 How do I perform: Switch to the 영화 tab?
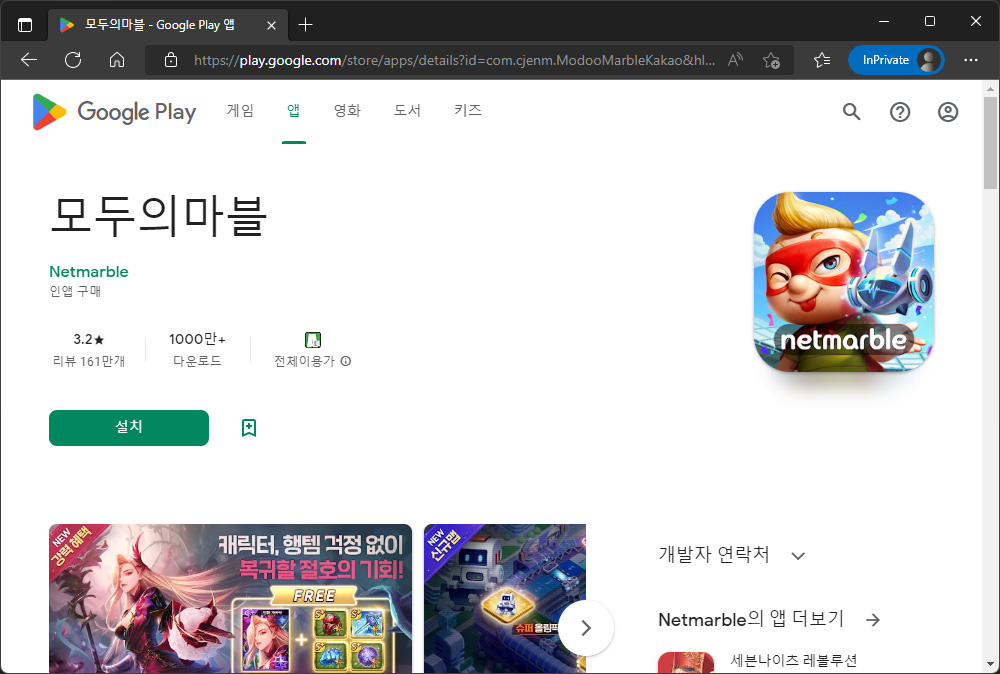tap(348, 111)
